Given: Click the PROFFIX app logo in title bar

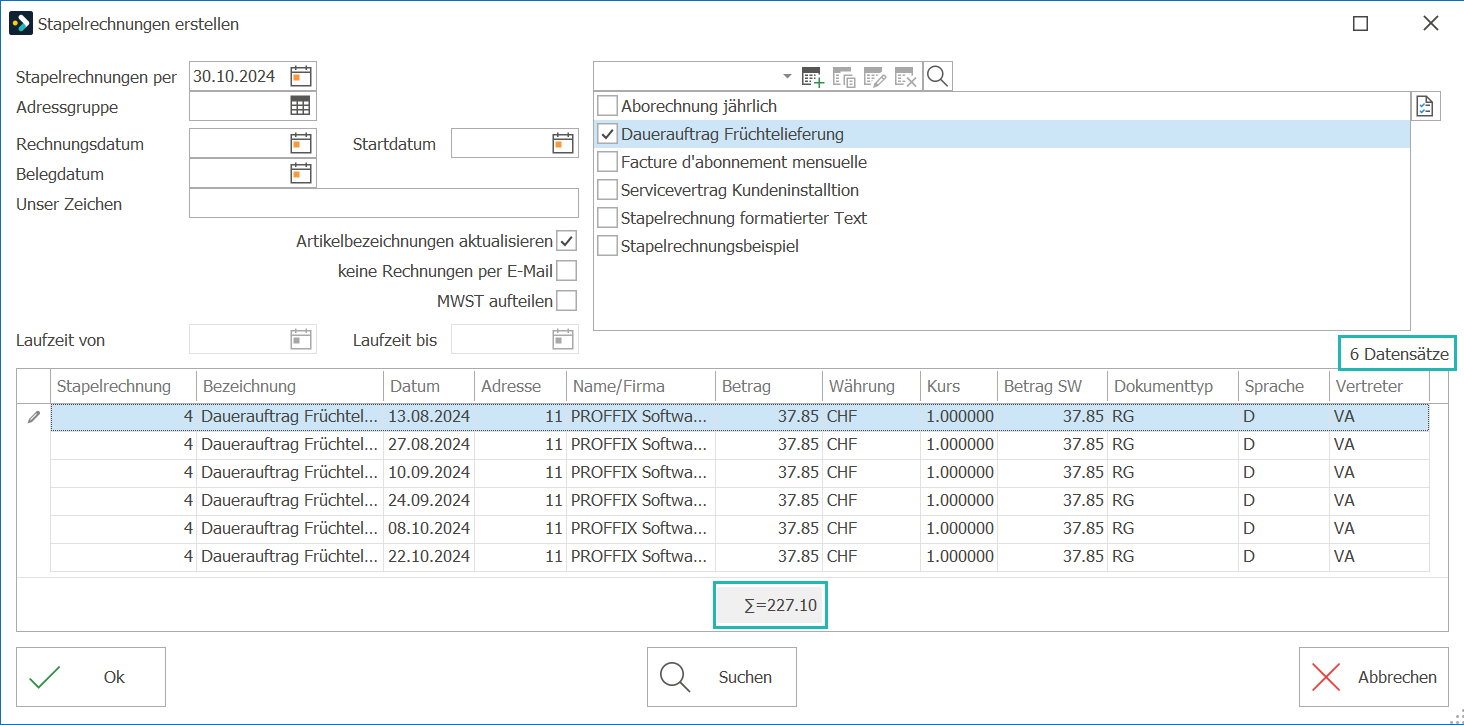Looking at the screenshot, I should 20,24.
